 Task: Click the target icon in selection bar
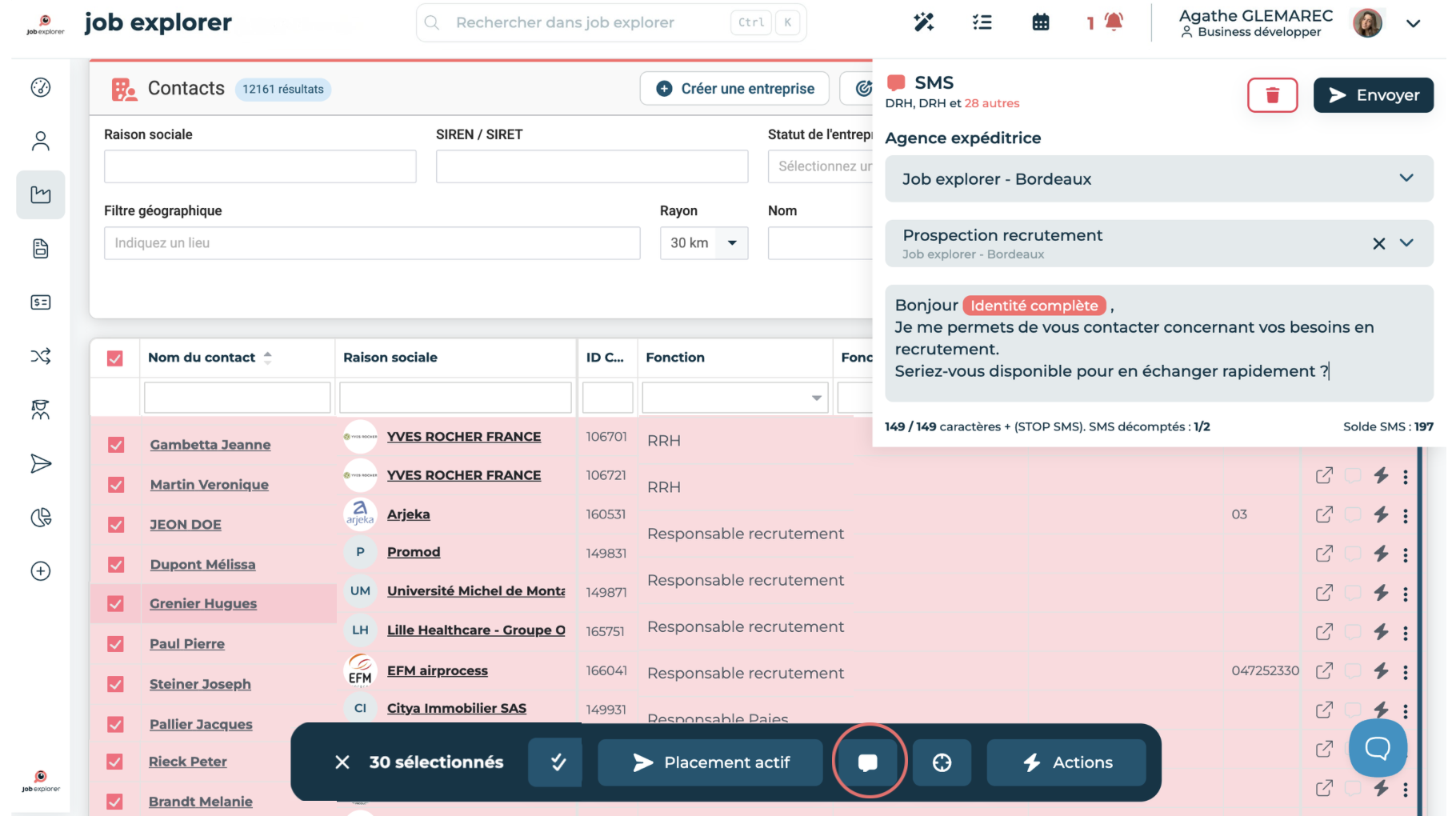pyautogui.click(x=942, y=762)
